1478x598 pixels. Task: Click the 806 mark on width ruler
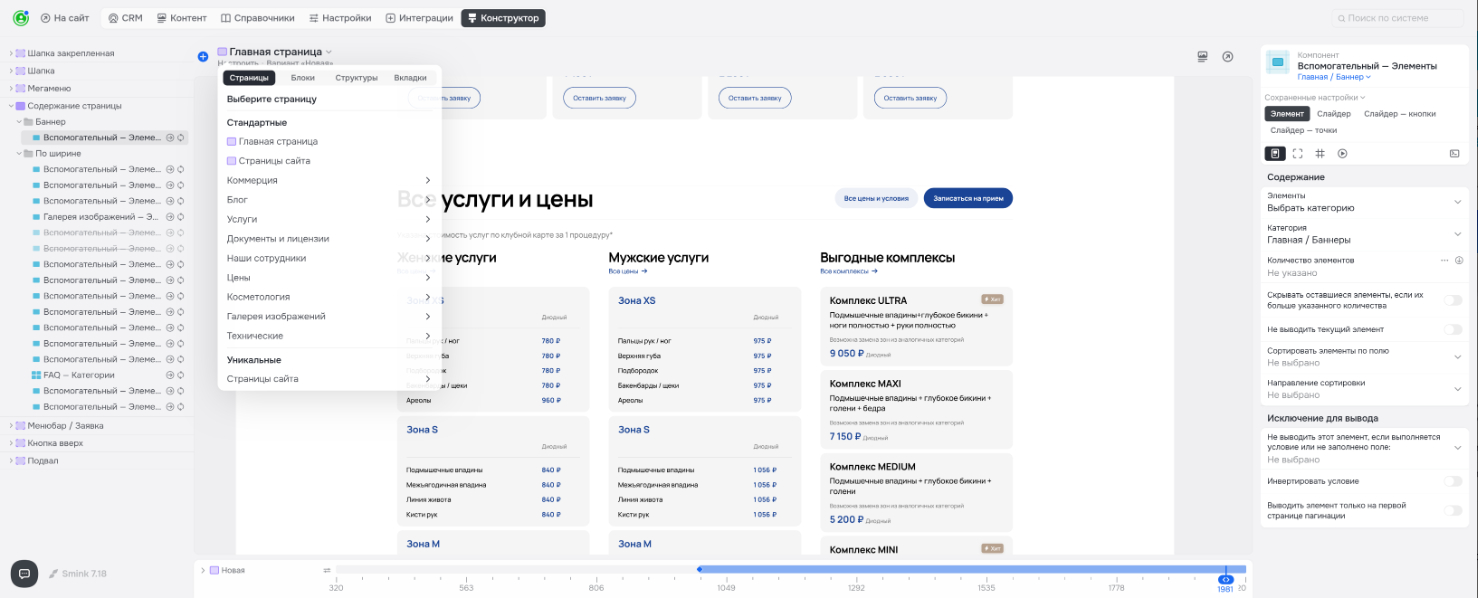(x=596, y=588)
